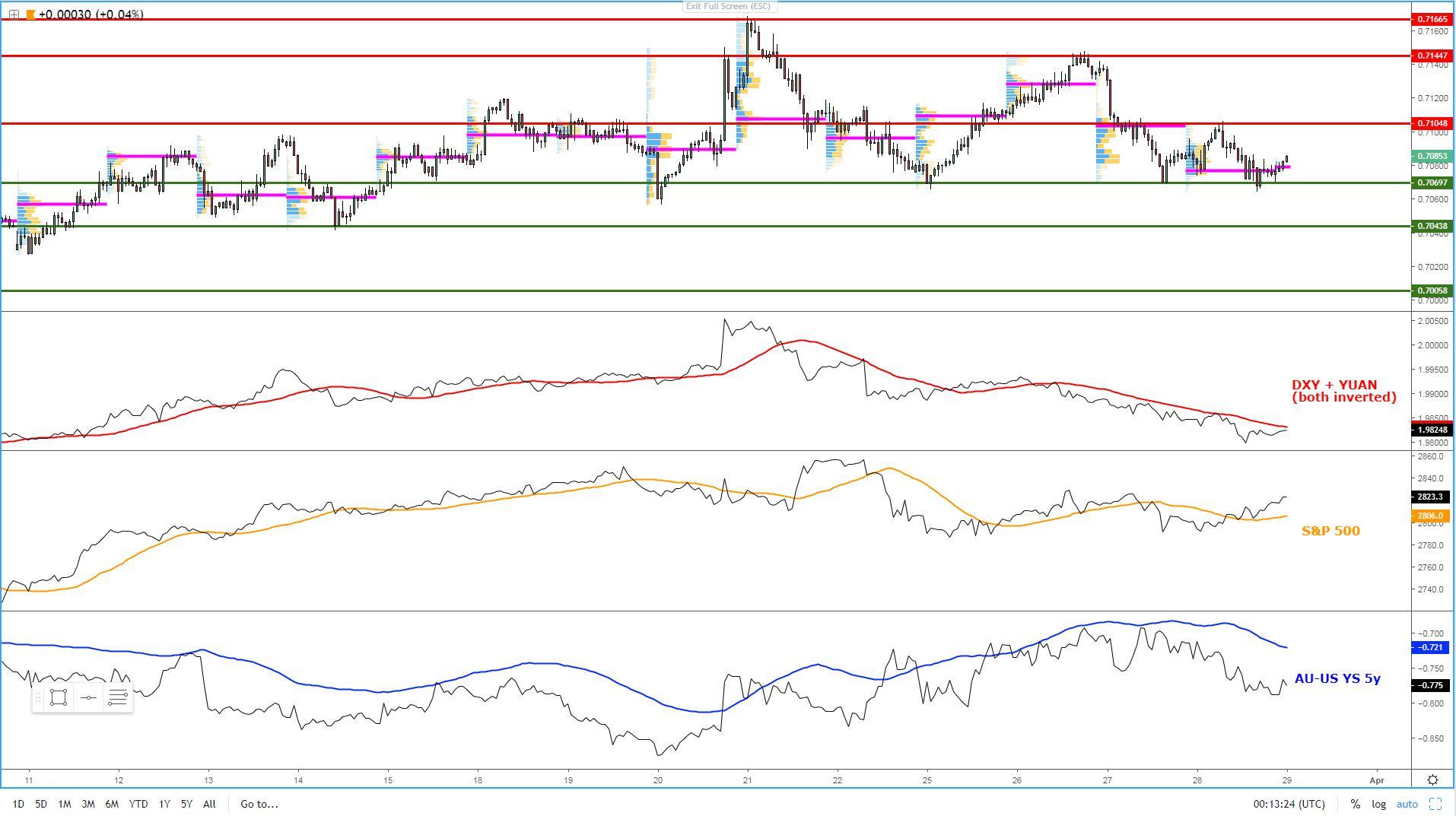The height and width of the screenshot is (816, 1456).
Task: Select the 0.70058 support price label
Action: pos(1432,291)
